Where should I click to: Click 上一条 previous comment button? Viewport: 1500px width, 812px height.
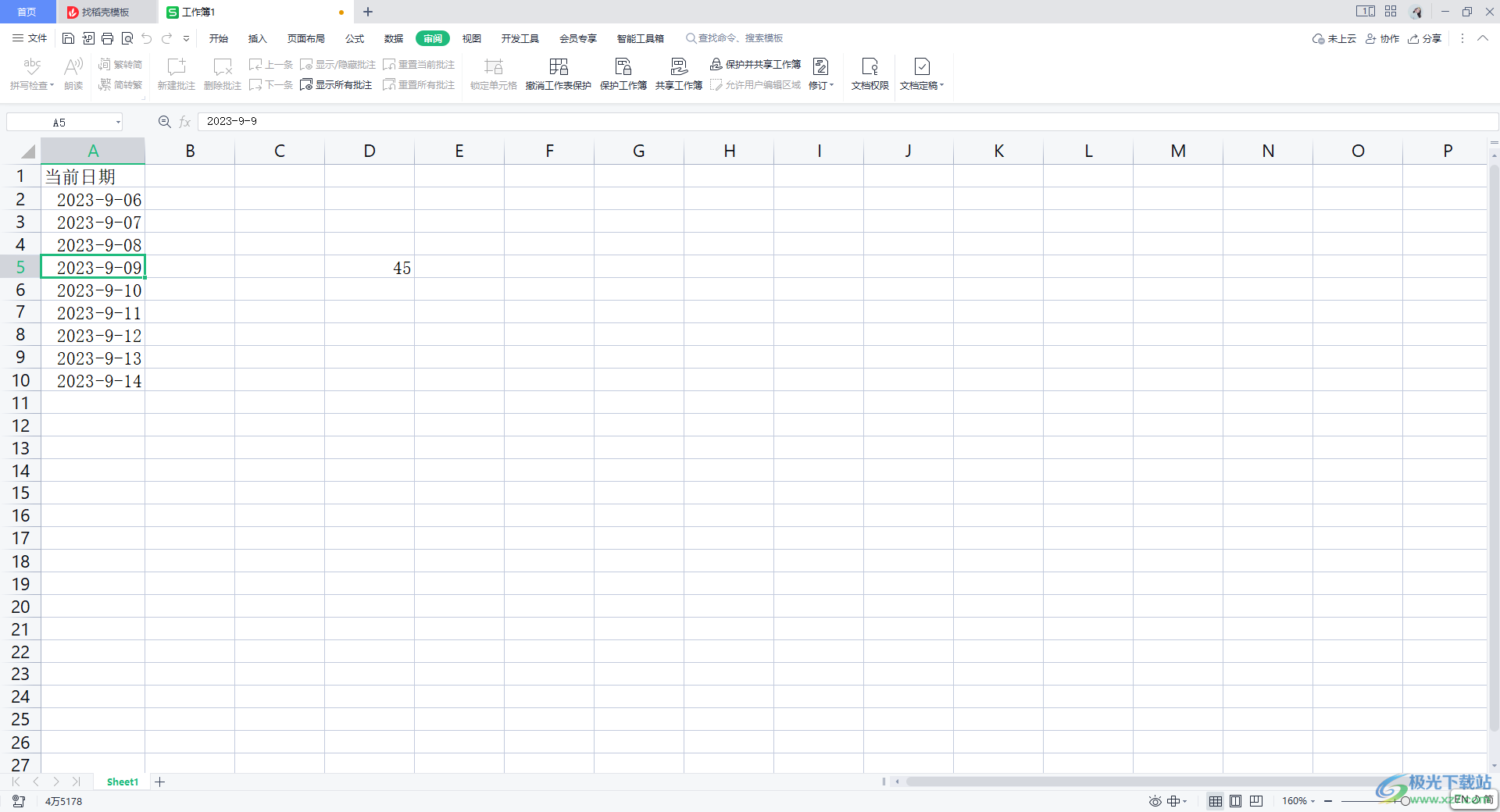(x=271, y=64)
